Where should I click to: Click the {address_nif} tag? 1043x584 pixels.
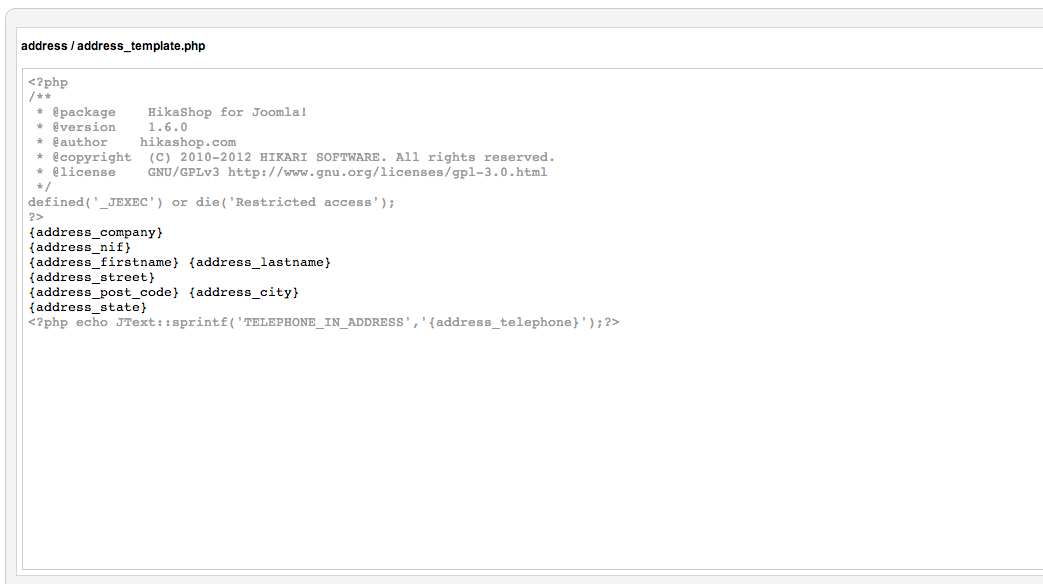click(x=80, y=247)
